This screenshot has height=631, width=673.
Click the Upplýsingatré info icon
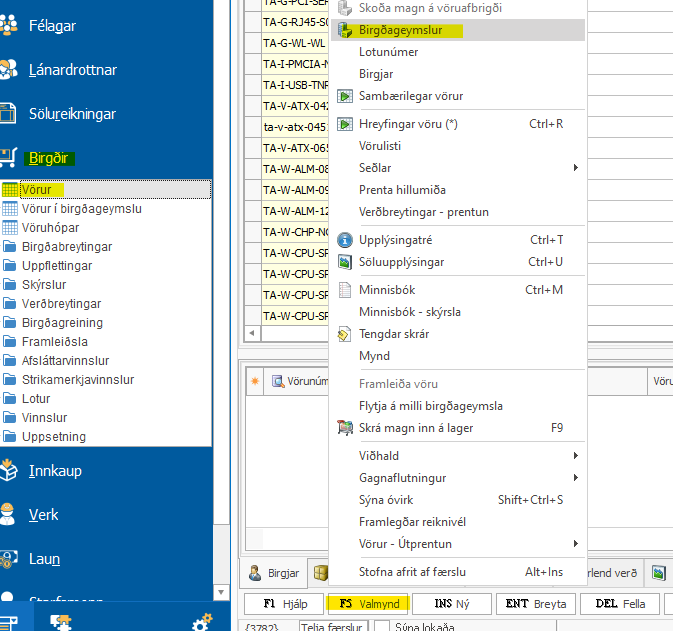point(345,240)
